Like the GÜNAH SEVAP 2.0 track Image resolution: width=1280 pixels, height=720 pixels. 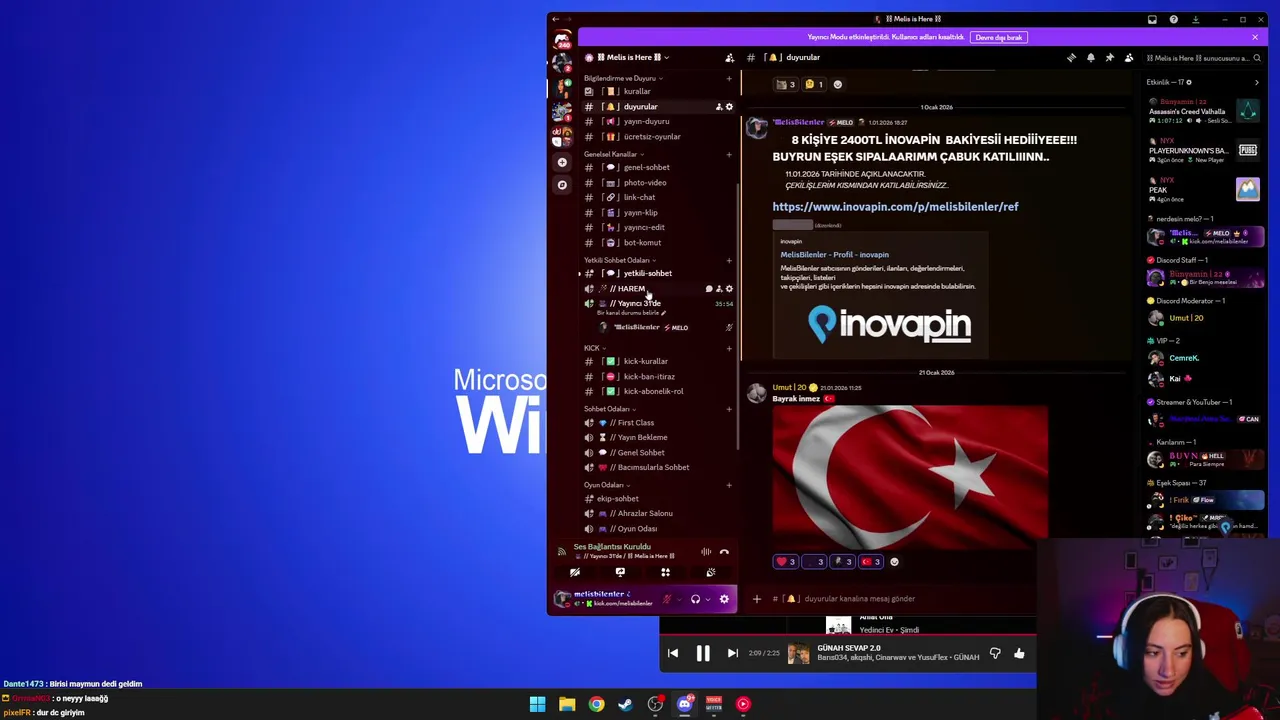[1019, 653]
